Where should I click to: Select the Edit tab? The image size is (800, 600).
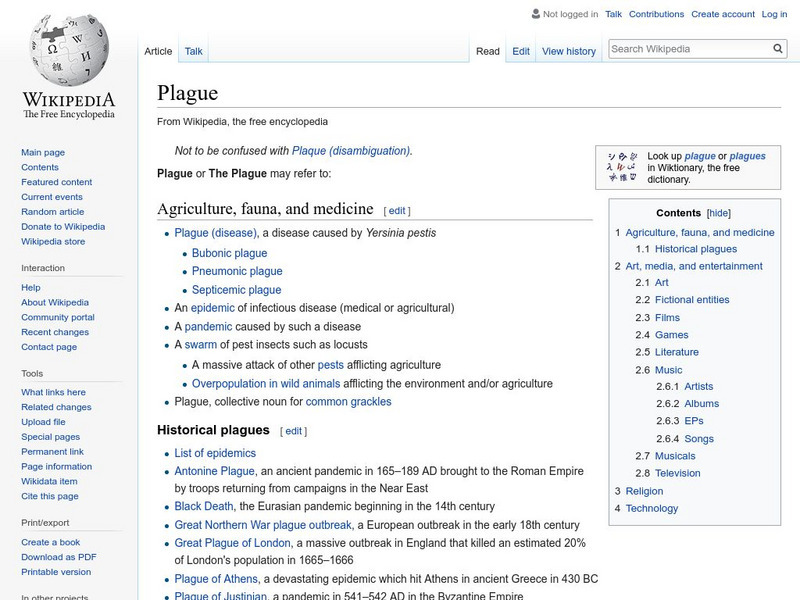(521, 50)
